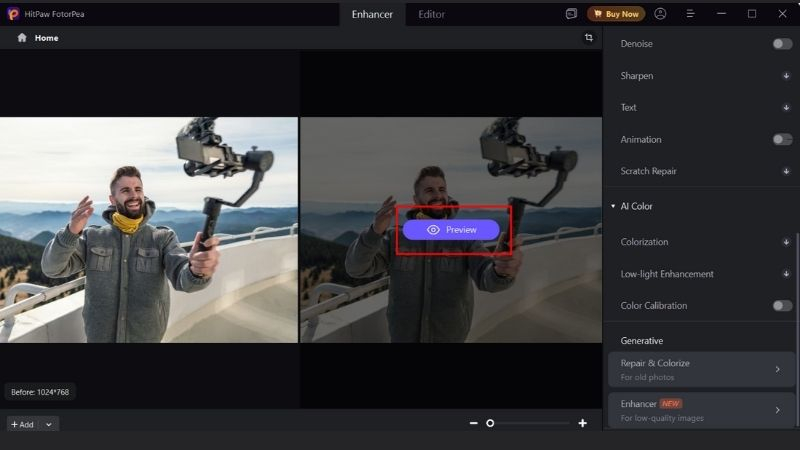Download the Scratch Repair model
Viewport: 800px width, 450px height.
786,171
